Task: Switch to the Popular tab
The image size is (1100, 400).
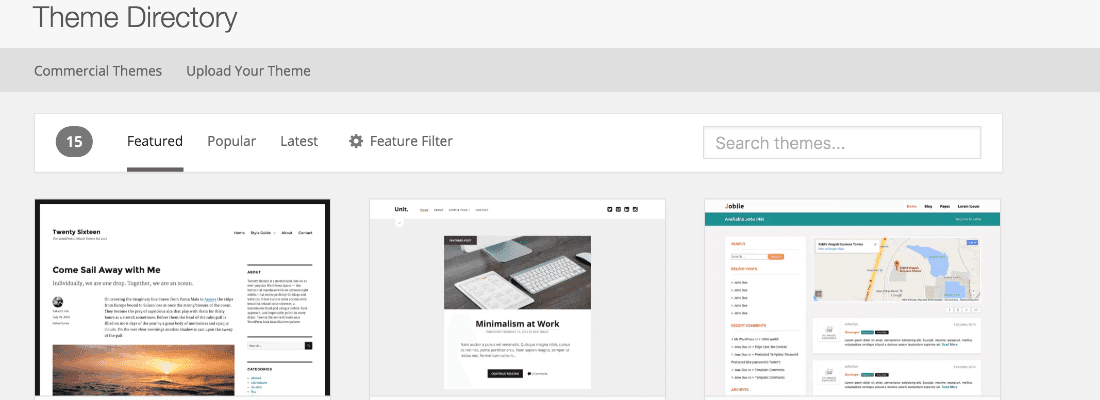Action: tap(232, 141)
